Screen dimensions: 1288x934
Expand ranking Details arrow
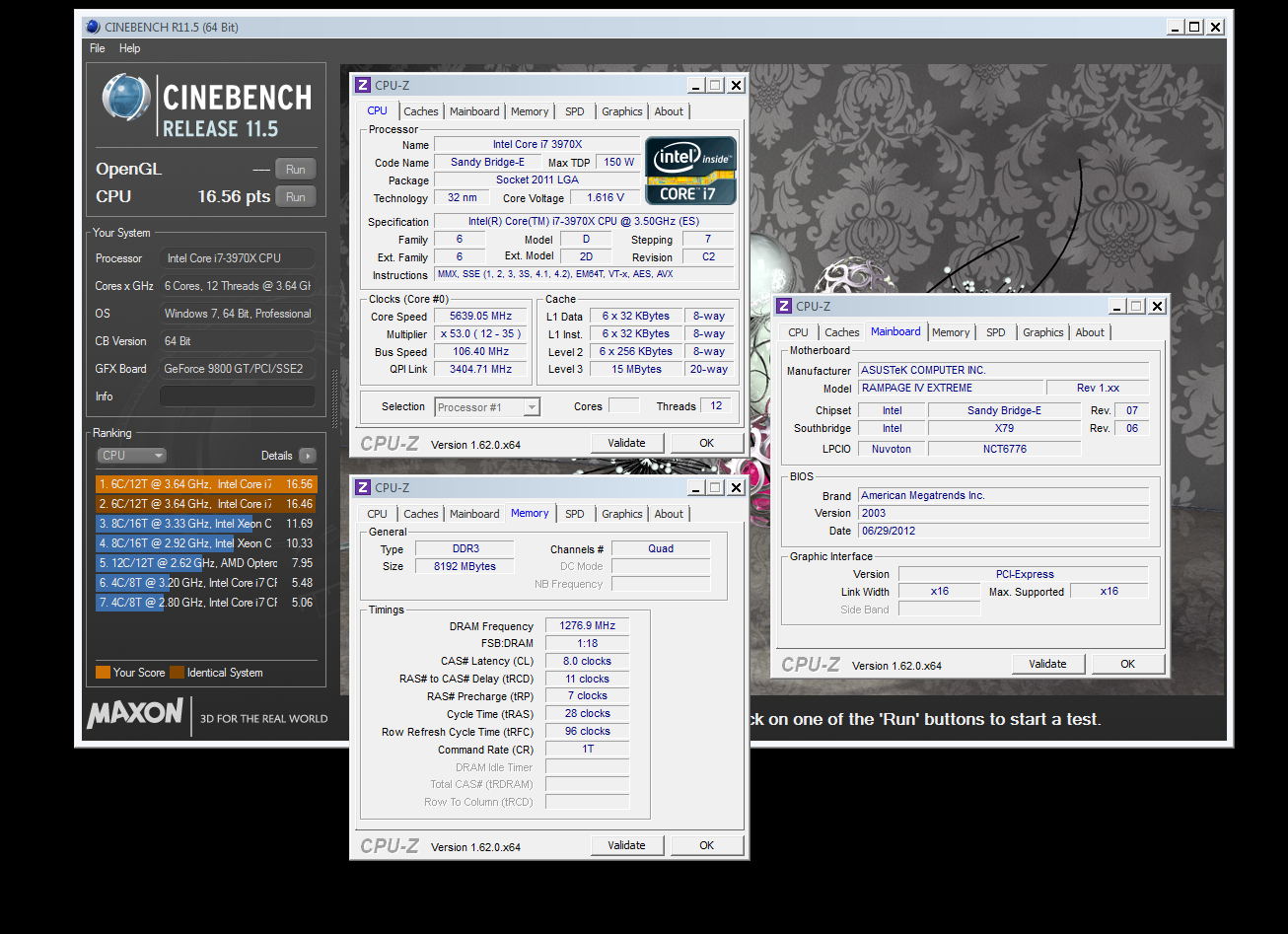coord(308,456)
